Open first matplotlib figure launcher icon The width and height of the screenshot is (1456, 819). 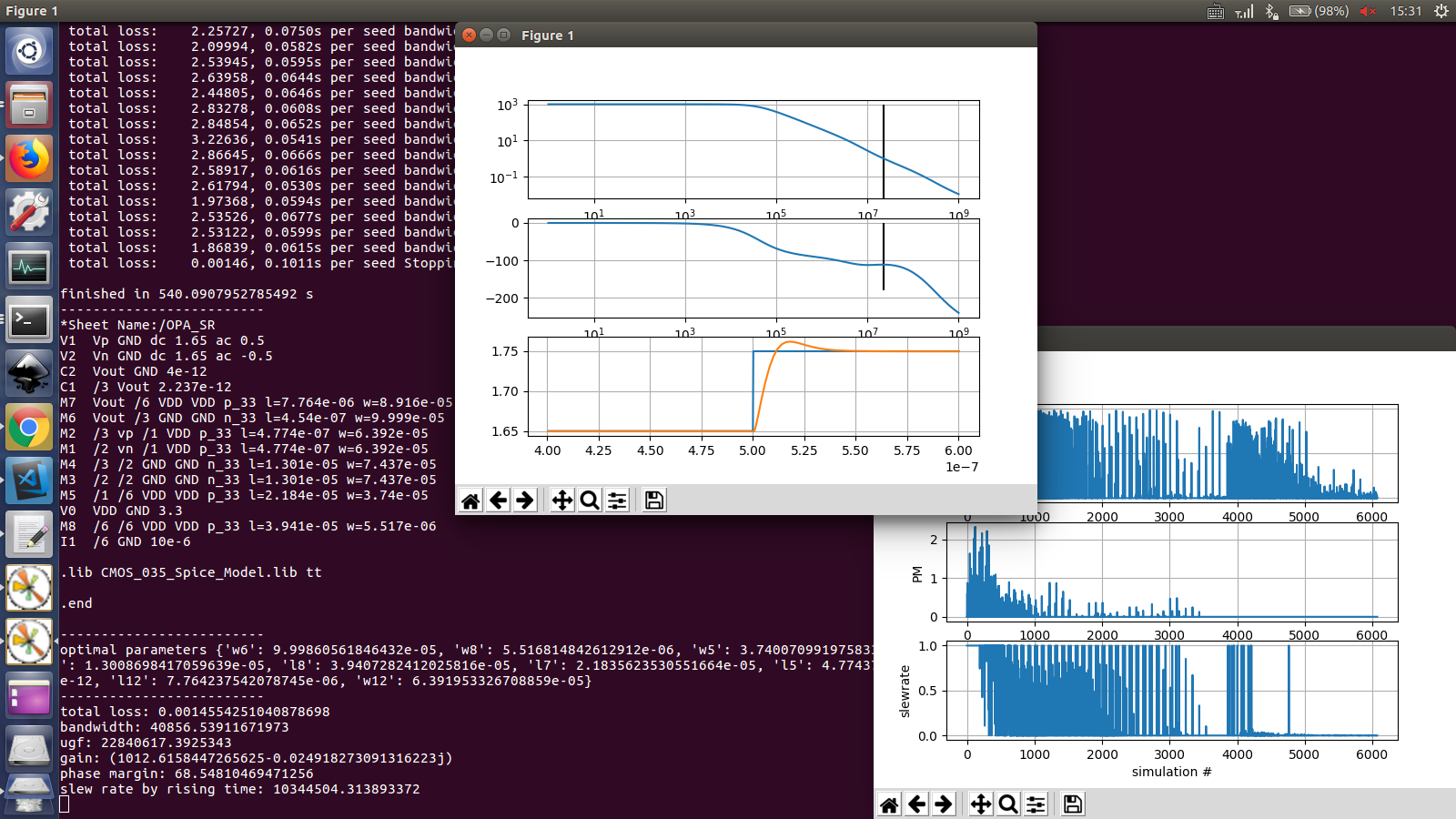(29, 588)
